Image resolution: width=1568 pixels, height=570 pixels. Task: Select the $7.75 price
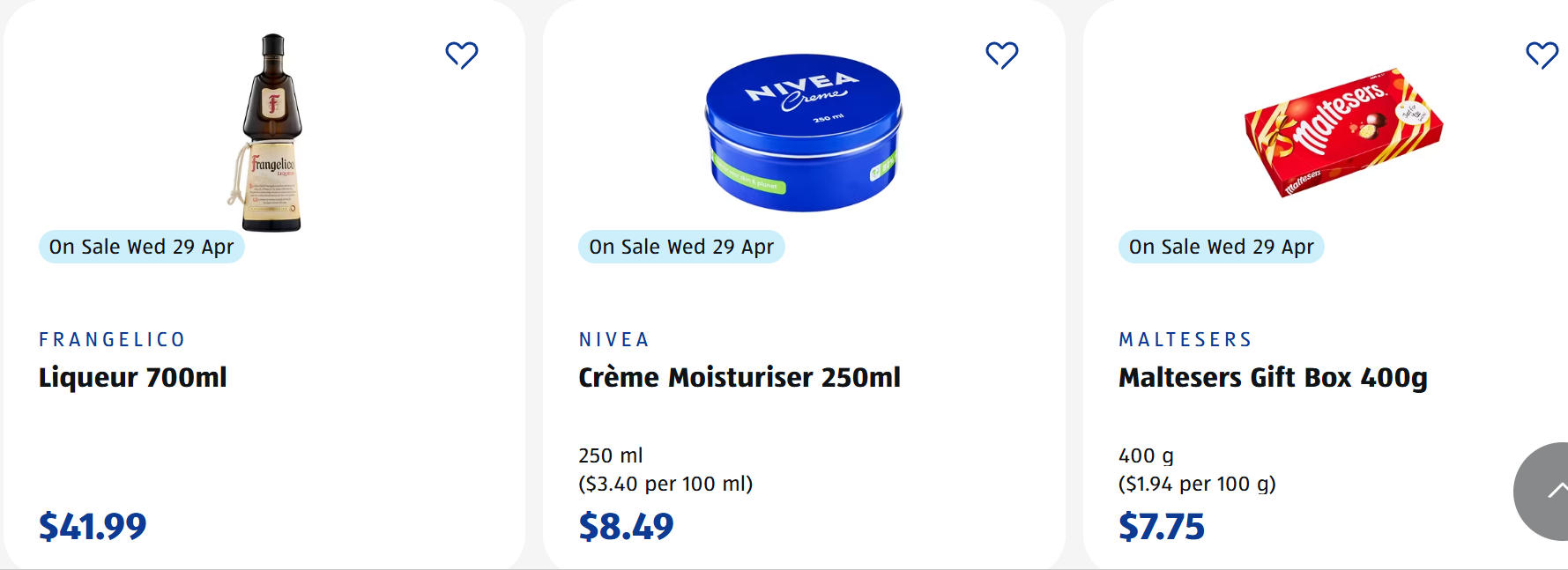(x=1161, y=526)
